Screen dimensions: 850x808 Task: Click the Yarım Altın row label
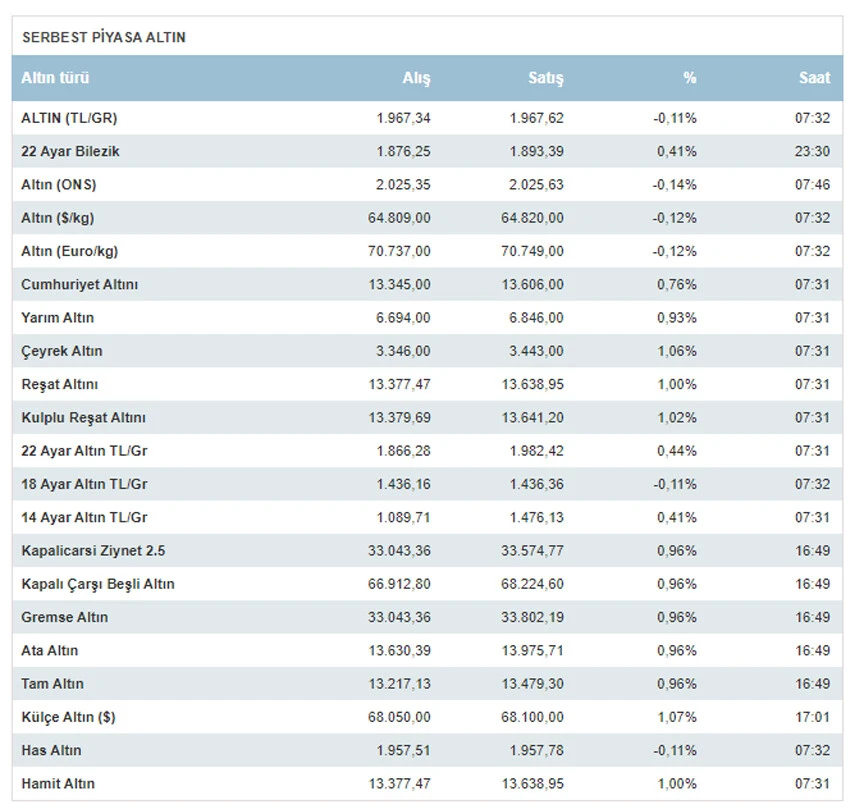coord(58,318)
